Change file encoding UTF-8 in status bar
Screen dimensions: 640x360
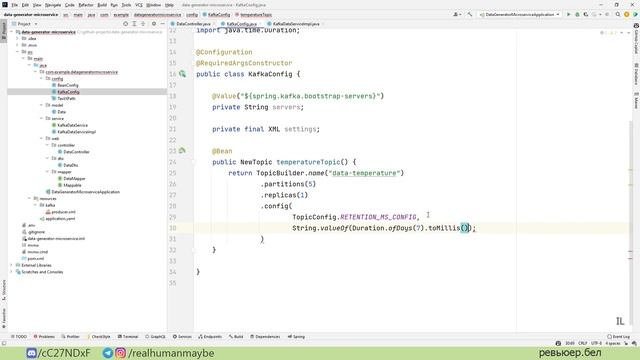coord(596,343)
